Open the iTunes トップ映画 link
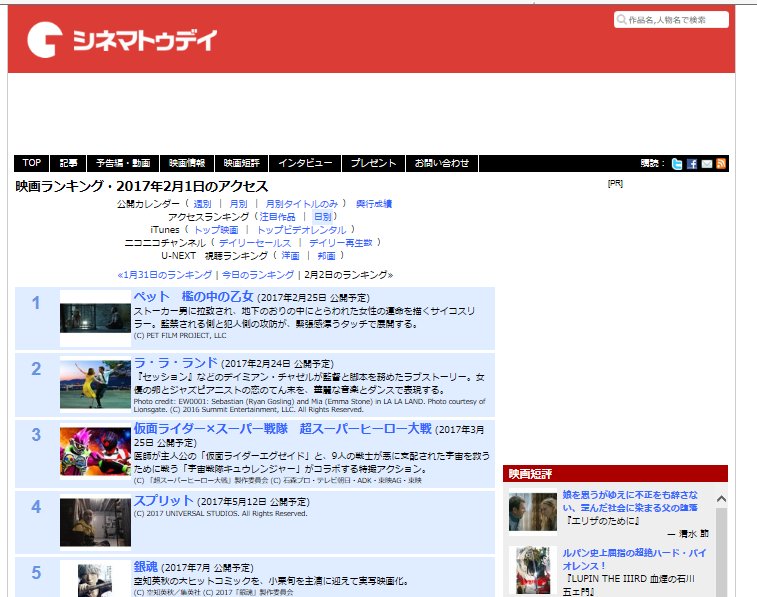This screenshot has width=757, height=597. (216, 230)
